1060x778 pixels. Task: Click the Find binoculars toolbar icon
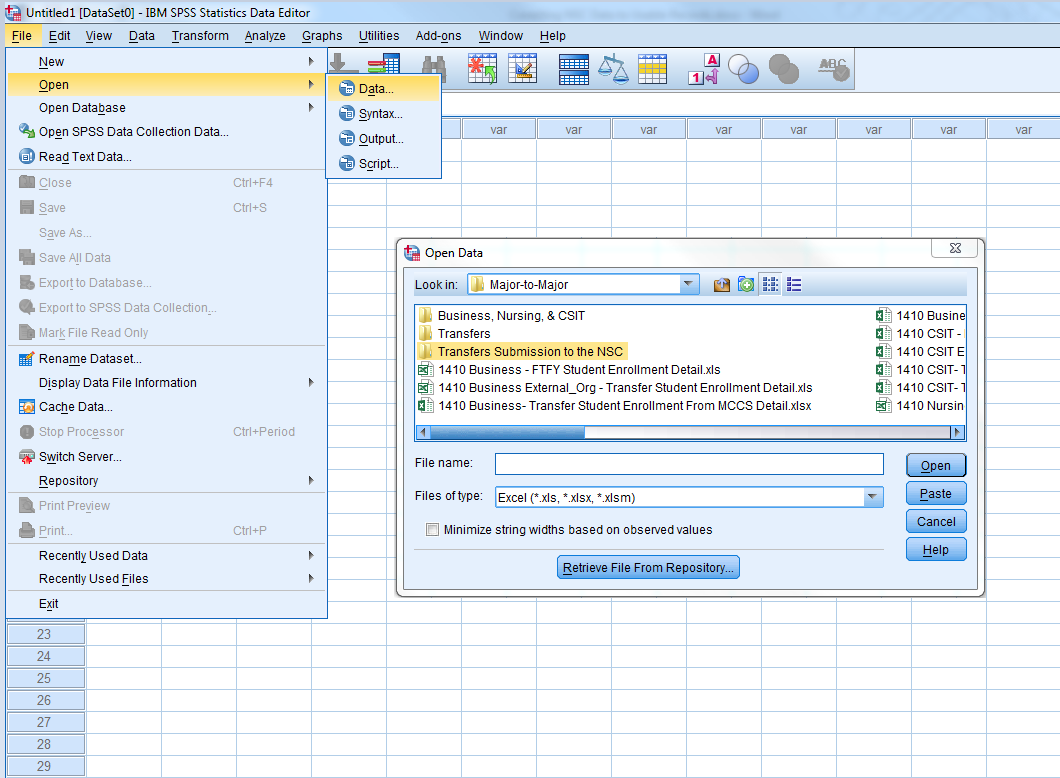pos(434,69)
